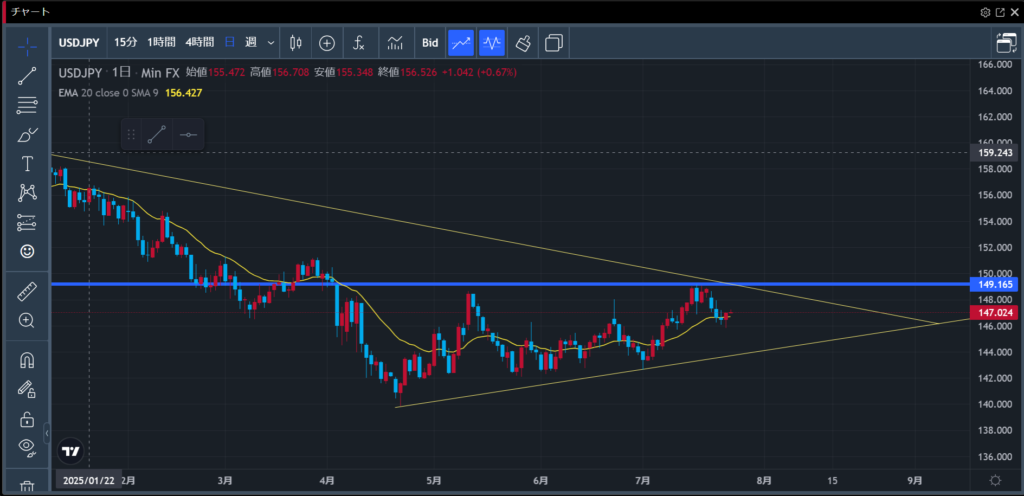Toggle lock all drawings
This screenshot has height=496, width=1024.
(27, 418)
